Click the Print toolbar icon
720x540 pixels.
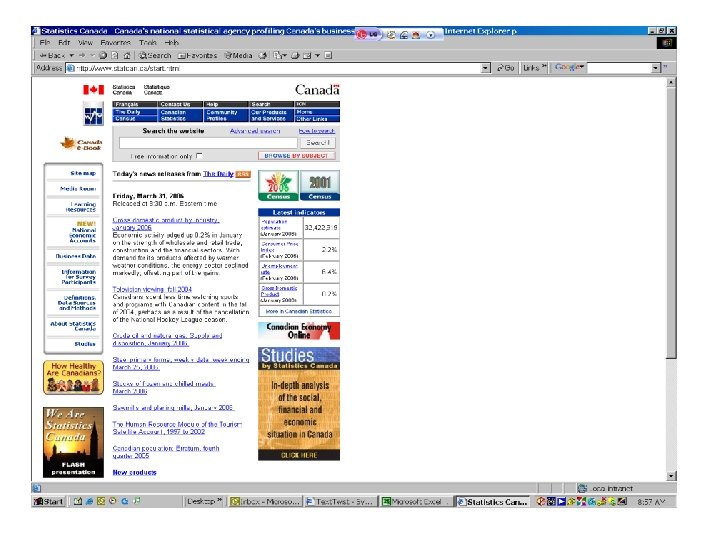tap(295, 56)
